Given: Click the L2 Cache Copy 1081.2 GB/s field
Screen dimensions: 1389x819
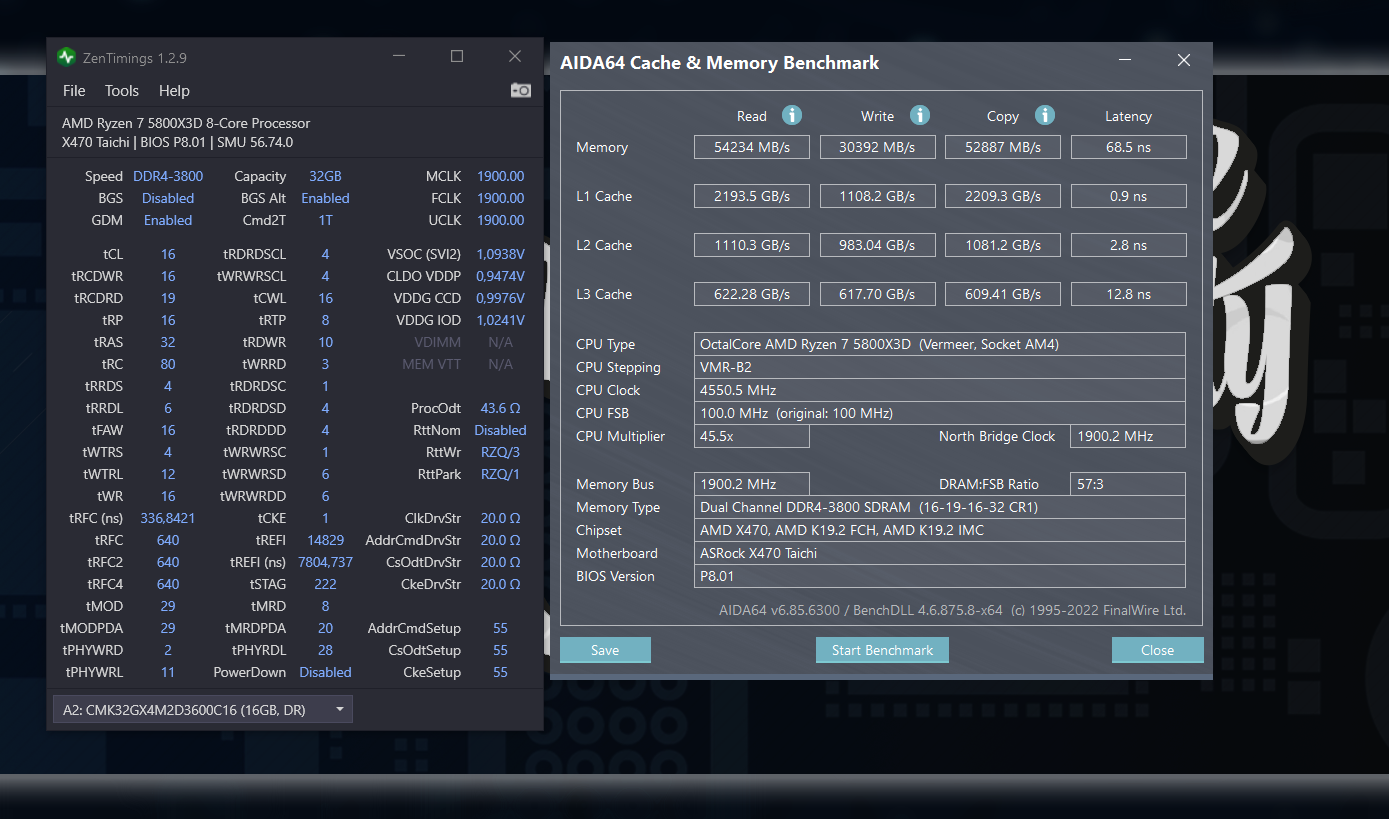Looking at the screenshot, I should (x=1003, y=245).
